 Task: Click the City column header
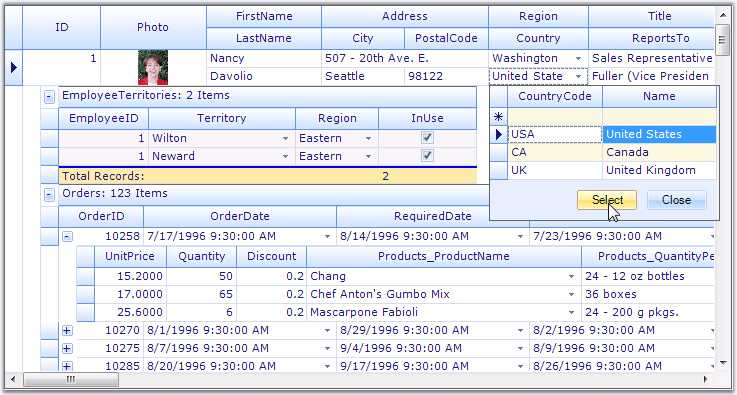tap(363, 39)
